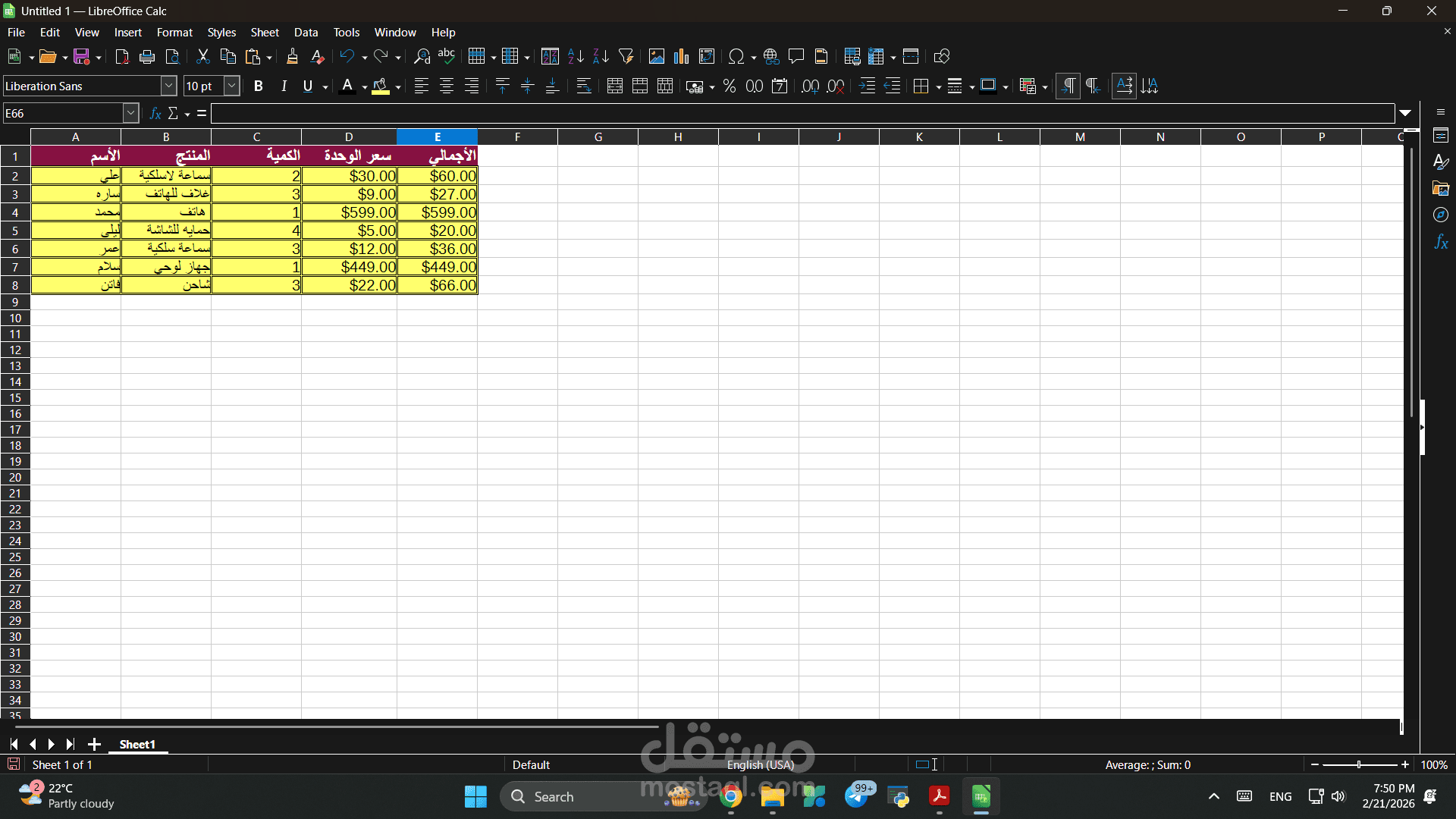Open the Insert menu

click(128, 32)
